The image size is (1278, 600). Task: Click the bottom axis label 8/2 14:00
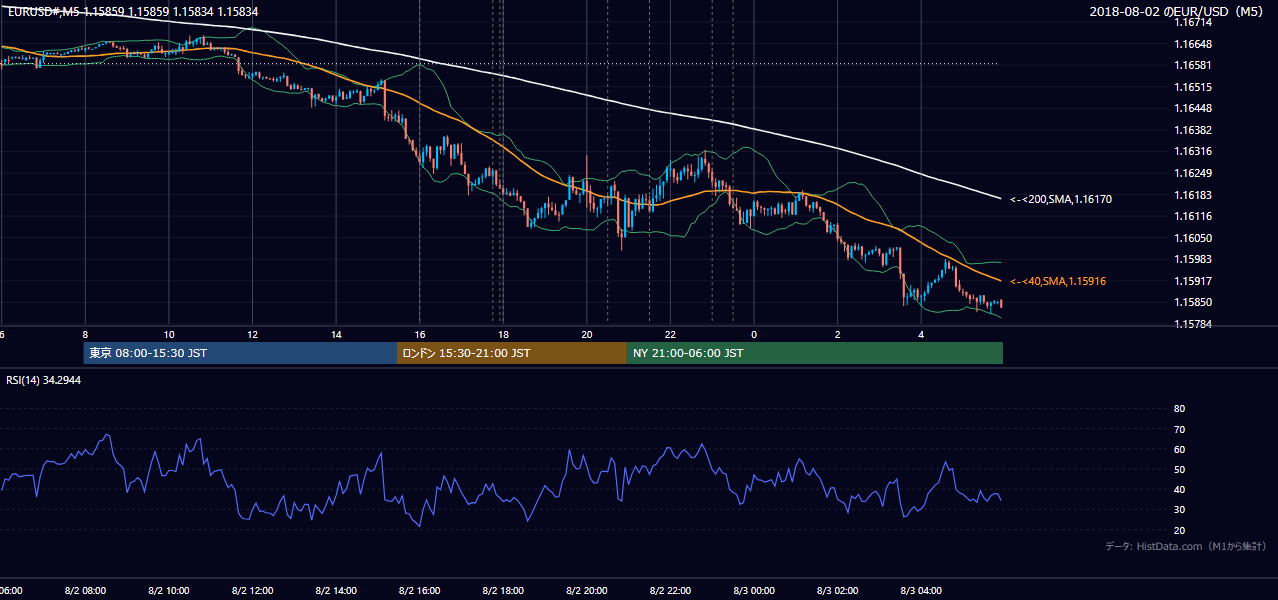coord(336,590)
